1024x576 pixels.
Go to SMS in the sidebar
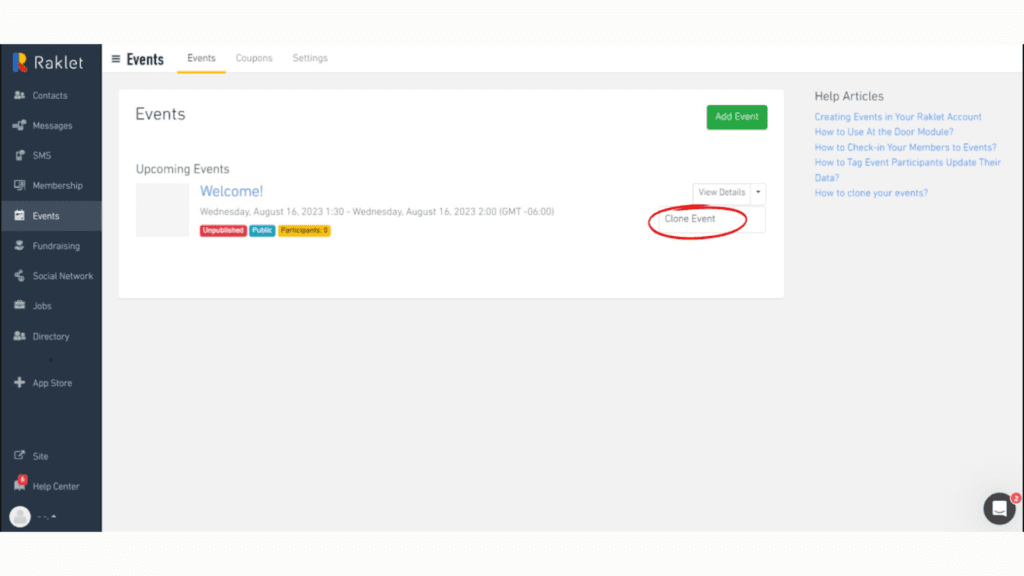42,155
